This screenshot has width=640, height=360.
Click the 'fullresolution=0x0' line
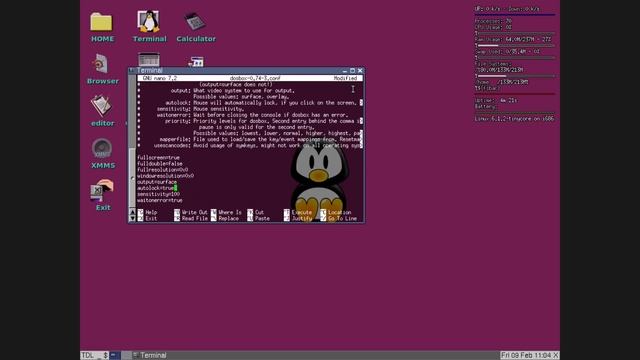click(162, 170)
